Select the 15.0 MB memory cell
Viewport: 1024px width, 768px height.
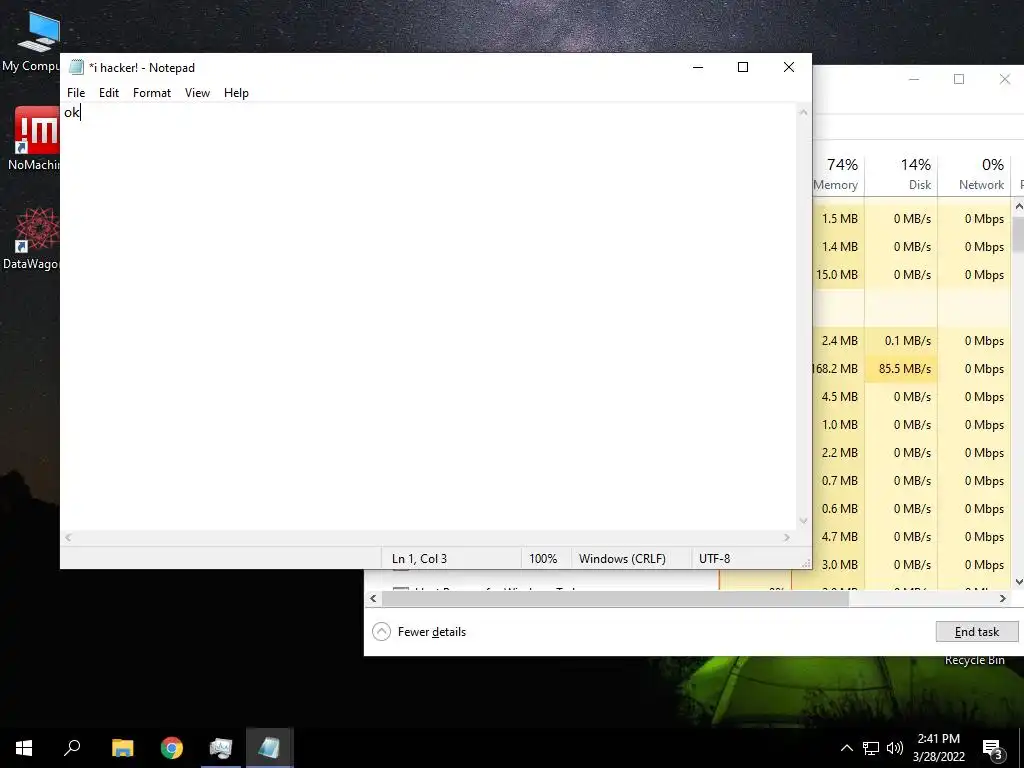[x=839, y=275]
